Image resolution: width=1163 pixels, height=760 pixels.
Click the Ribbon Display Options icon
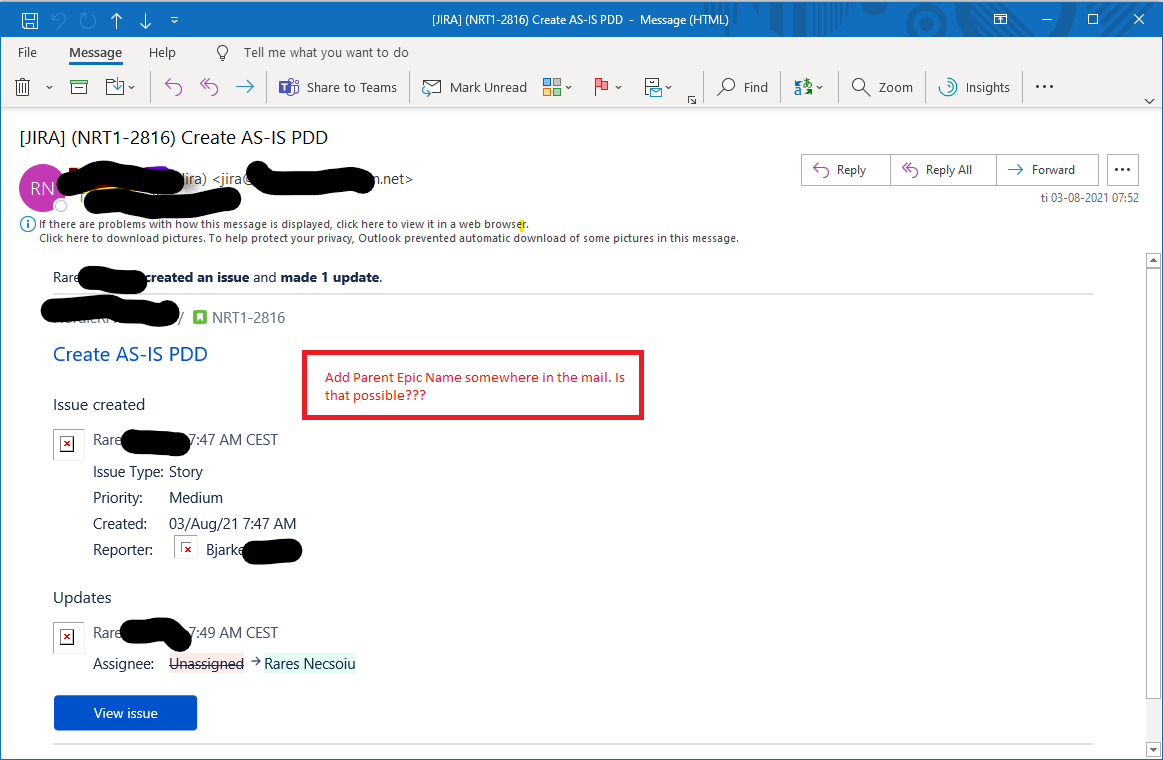1001,19
